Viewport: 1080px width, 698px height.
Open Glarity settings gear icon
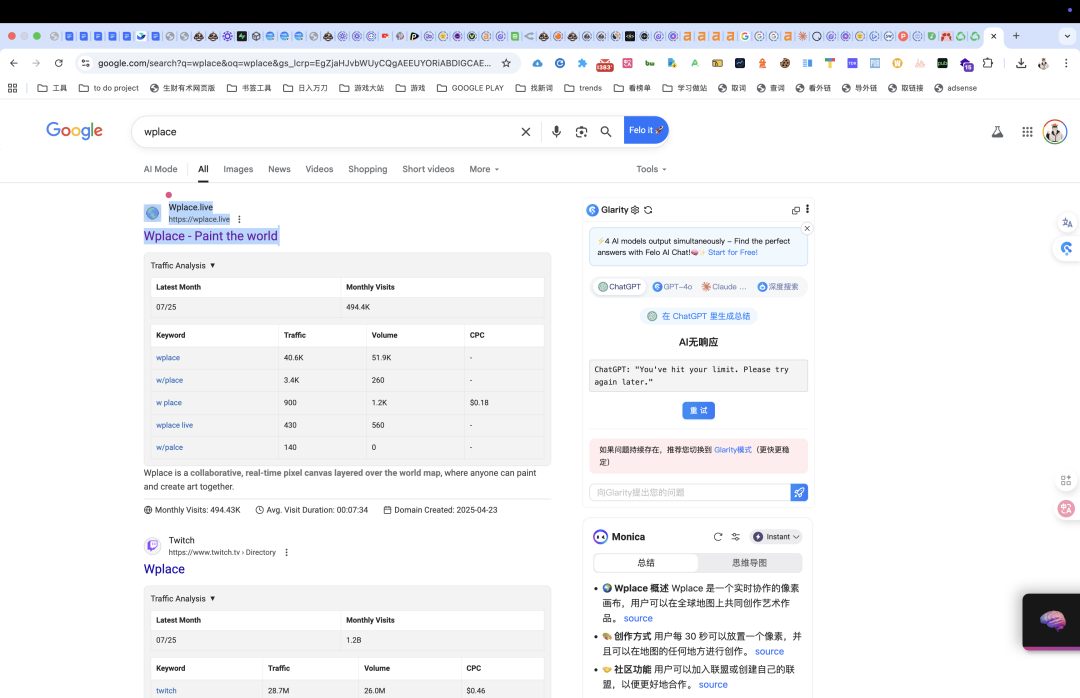(x=635, y=210)
